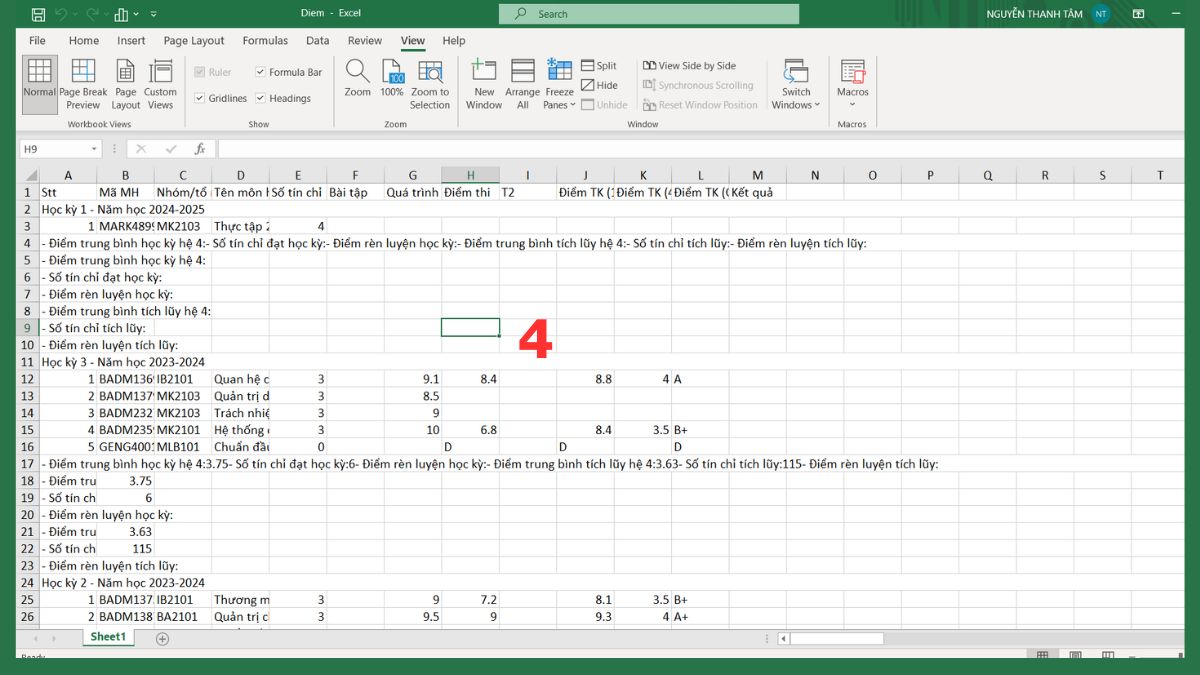Add a new sheet with the plus button
This screenshot has width=1200, height=675.
[161, 637]
